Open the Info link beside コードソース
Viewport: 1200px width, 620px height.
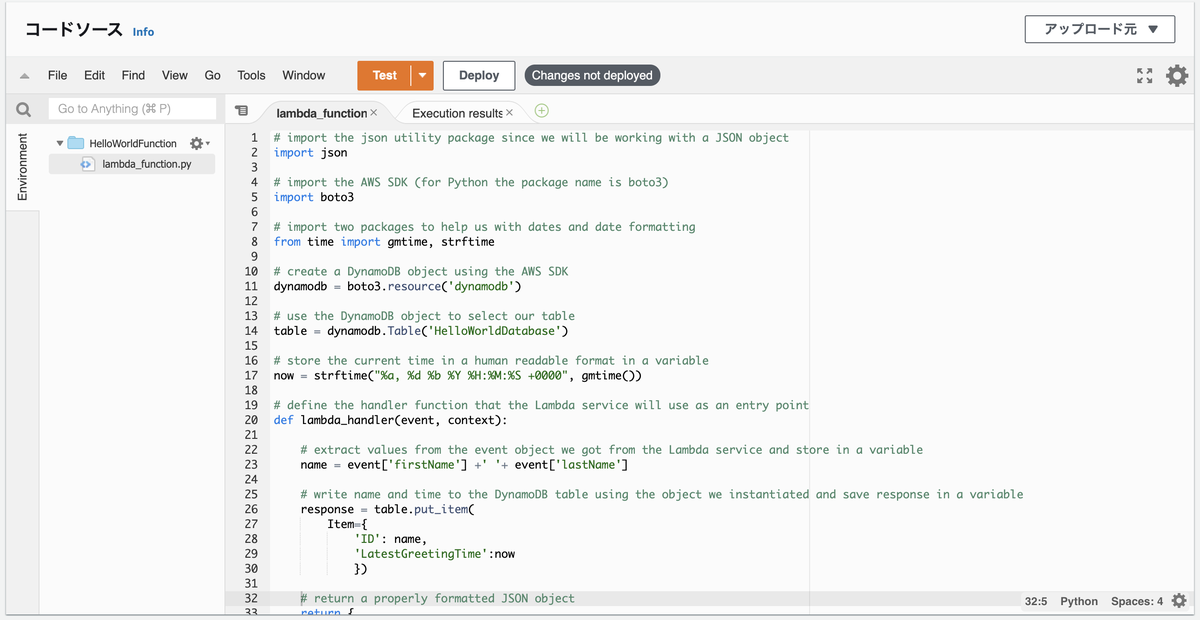[144, 32]
